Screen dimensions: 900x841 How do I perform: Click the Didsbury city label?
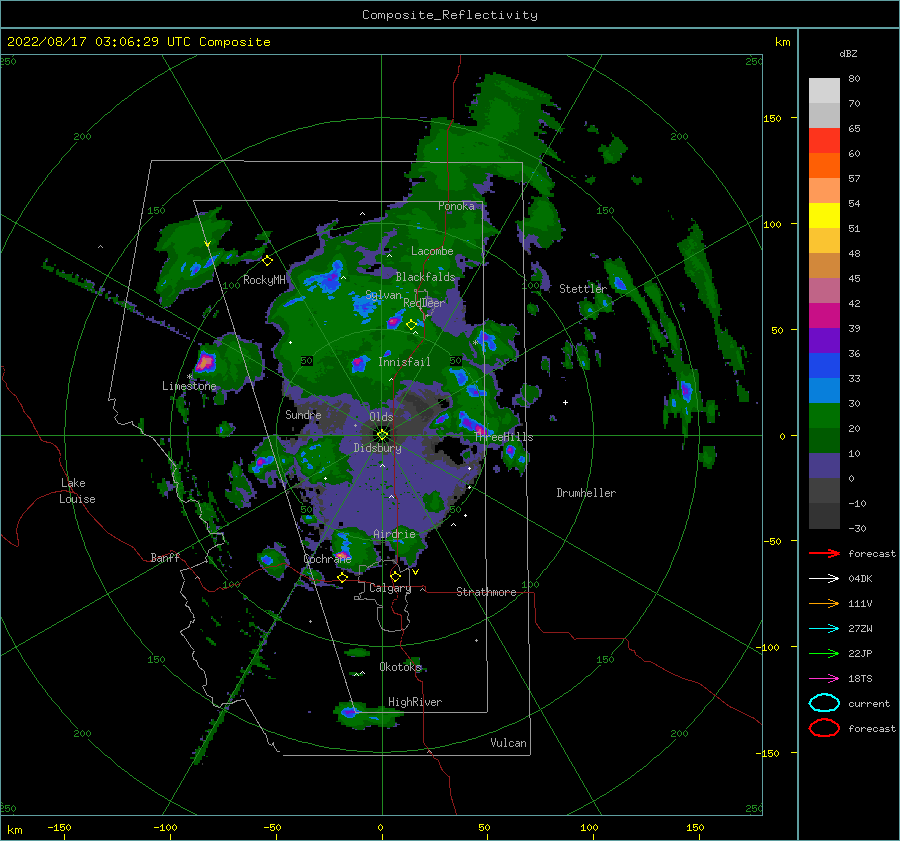pyautogui.click(x=377, y=448)
